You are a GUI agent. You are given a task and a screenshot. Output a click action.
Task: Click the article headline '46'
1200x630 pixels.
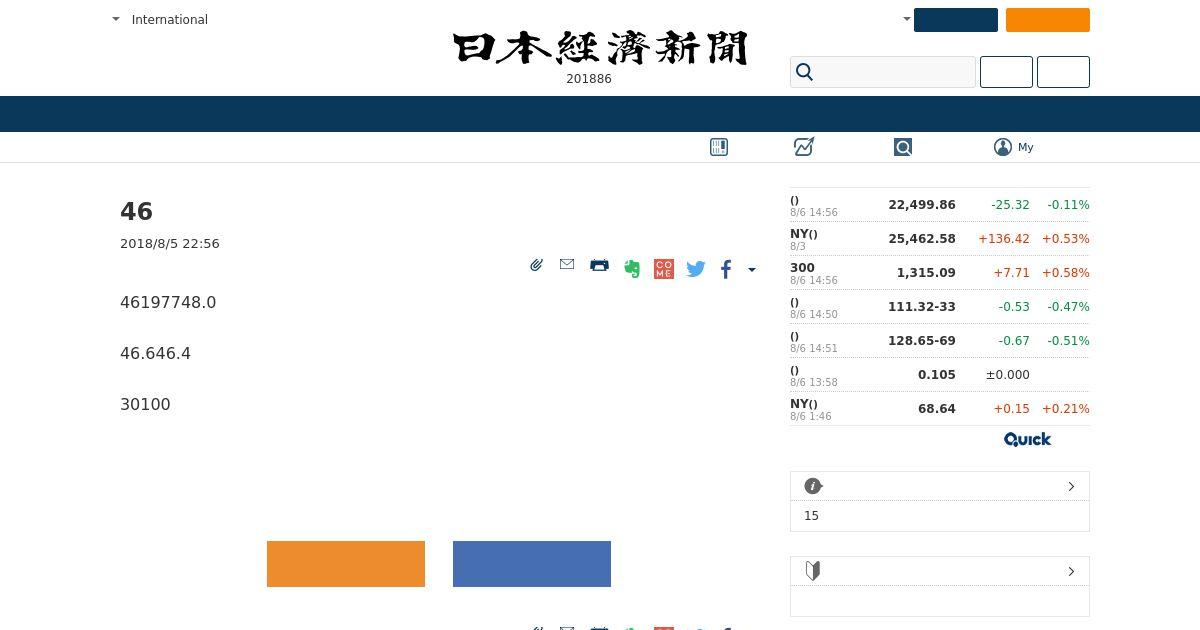[136, 212]
